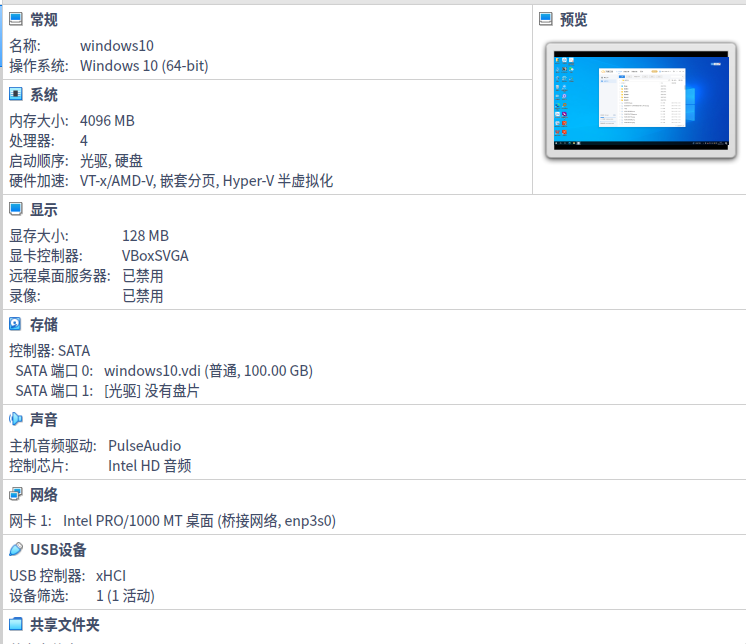Click the 操作系统: label
Viewport: 746px width, 644px height.
point(39,66)
